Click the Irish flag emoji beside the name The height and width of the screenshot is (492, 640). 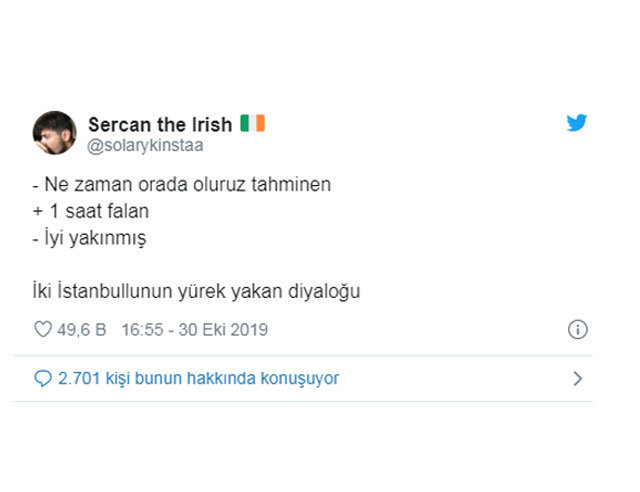point(252,124)
